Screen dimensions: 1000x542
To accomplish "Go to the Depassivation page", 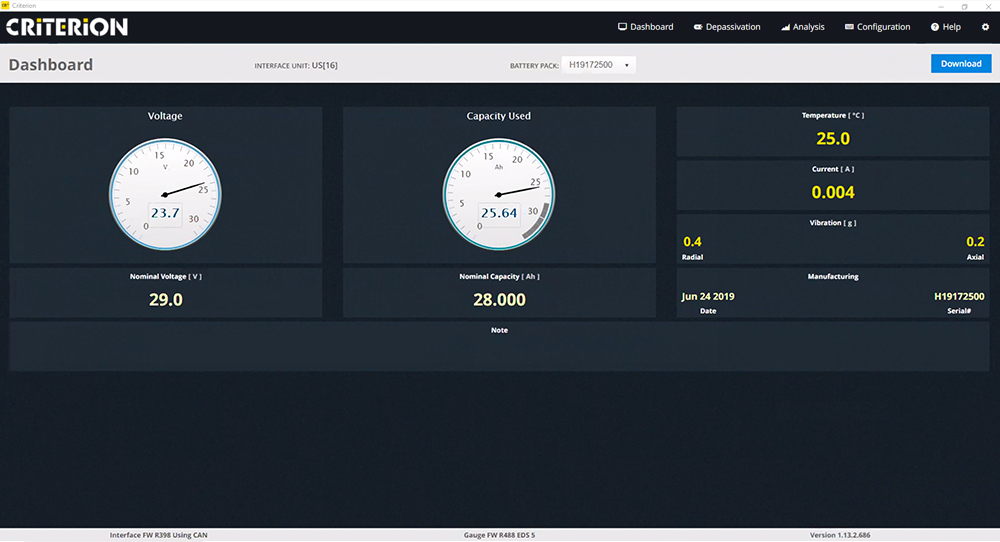I will (726, 27).
